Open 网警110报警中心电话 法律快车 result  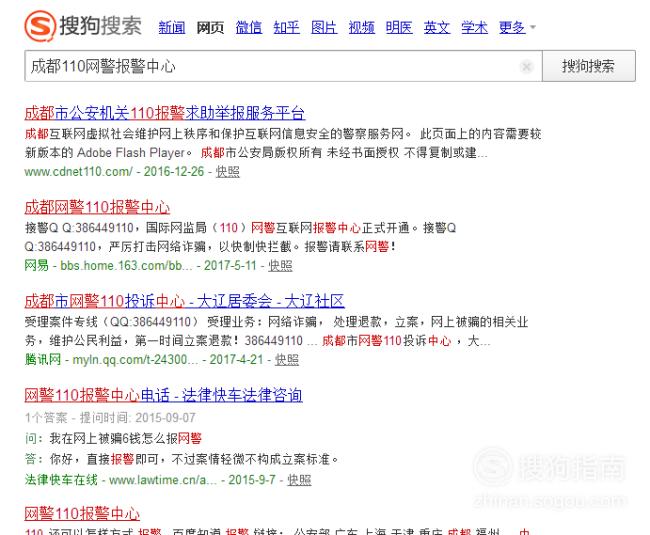(x=163, y=395)
